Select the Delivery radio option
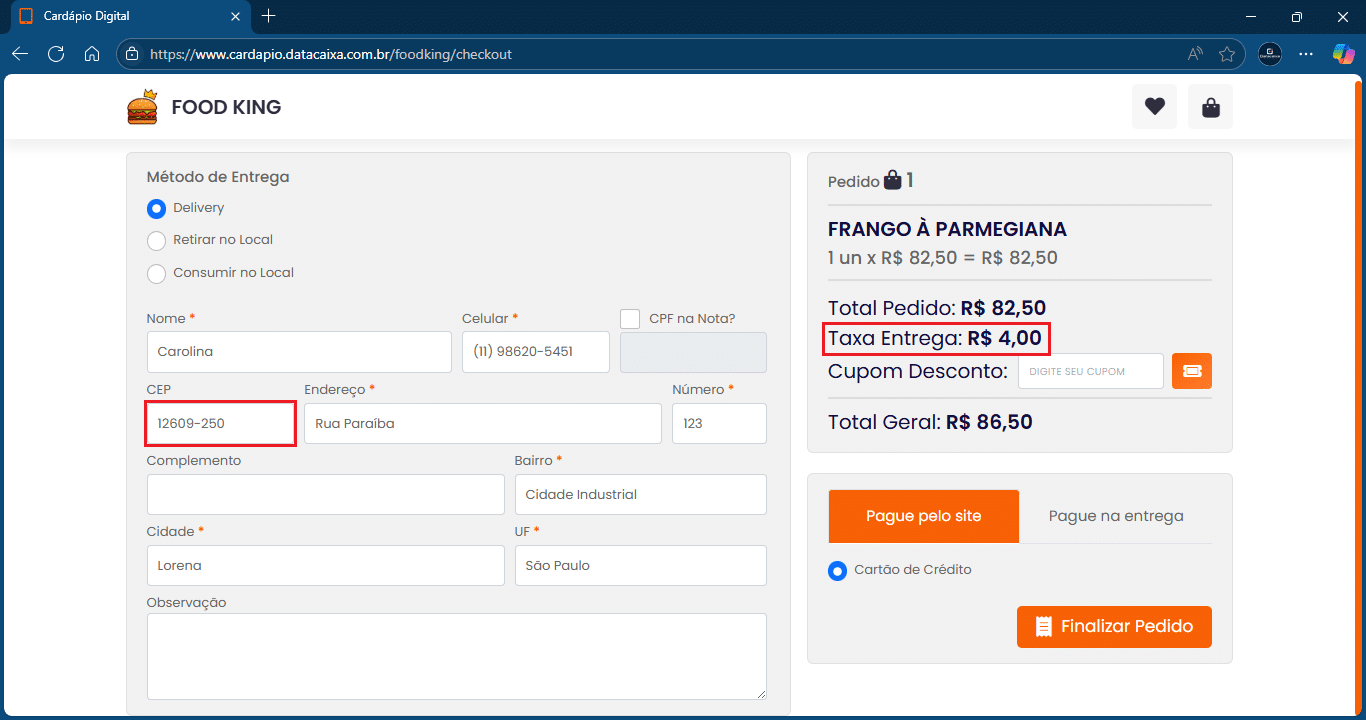This screenshot has height=720, width=1366. 156,209
